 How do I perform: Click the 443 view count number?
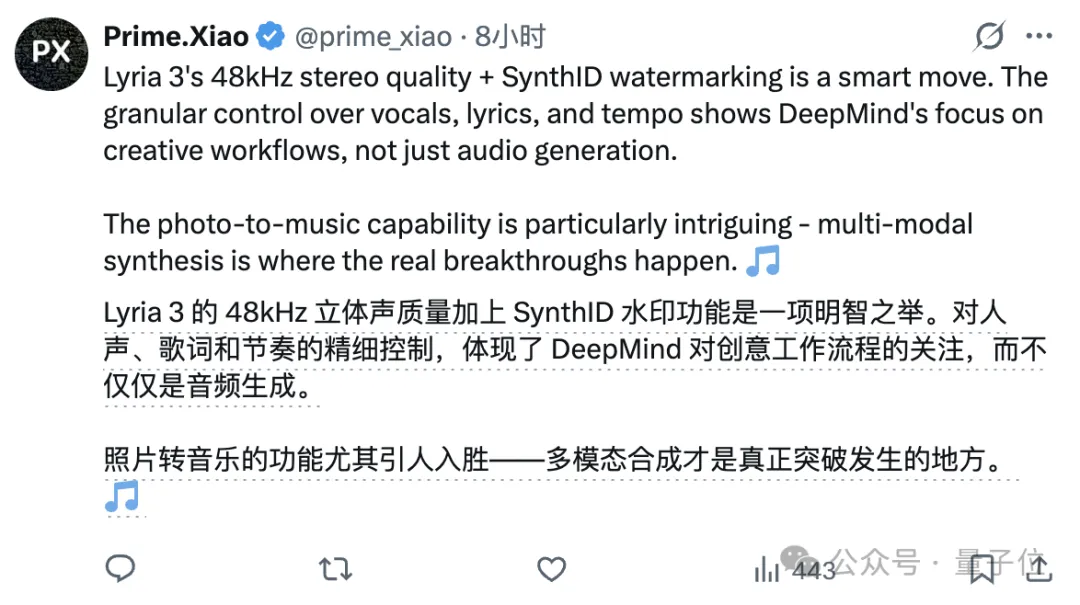813,570
